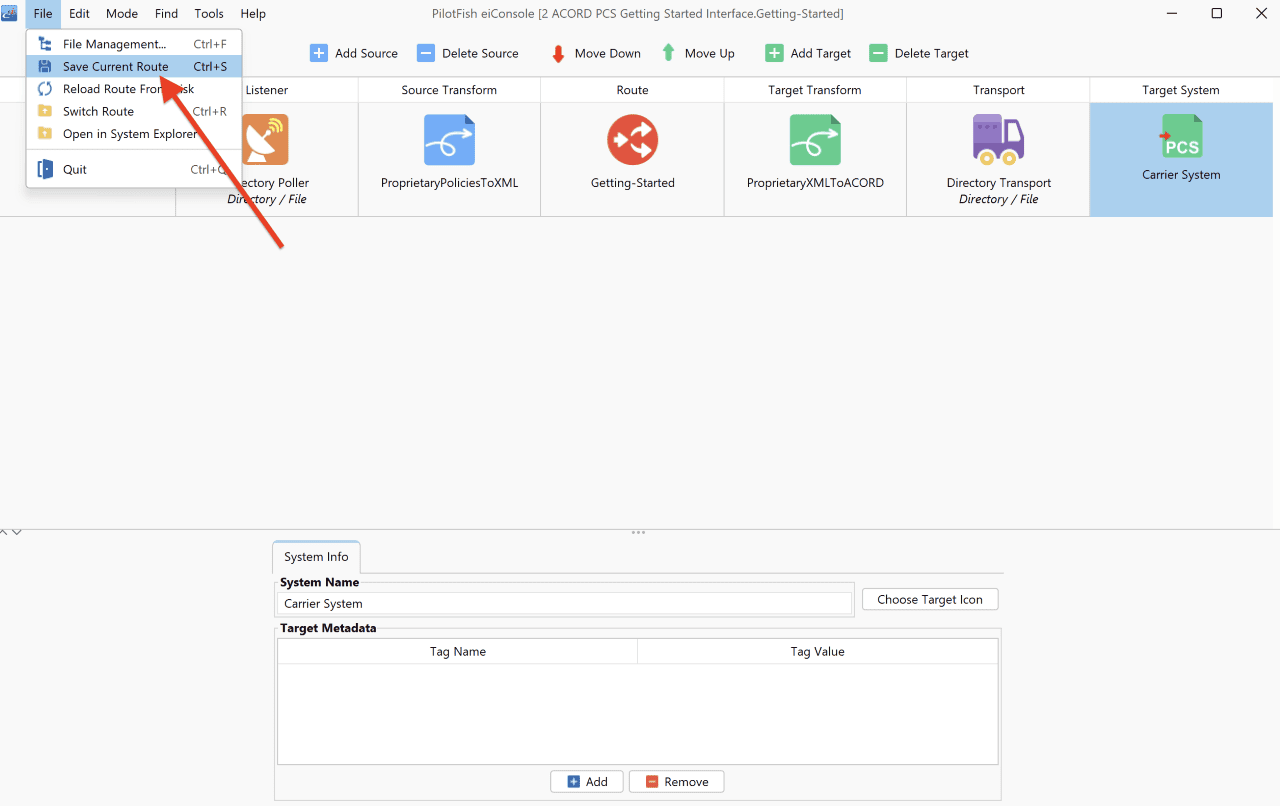The width and height of the screenshot is (1280, 806).
Task: Switch to the System Info tab
Action: point(316,557)
